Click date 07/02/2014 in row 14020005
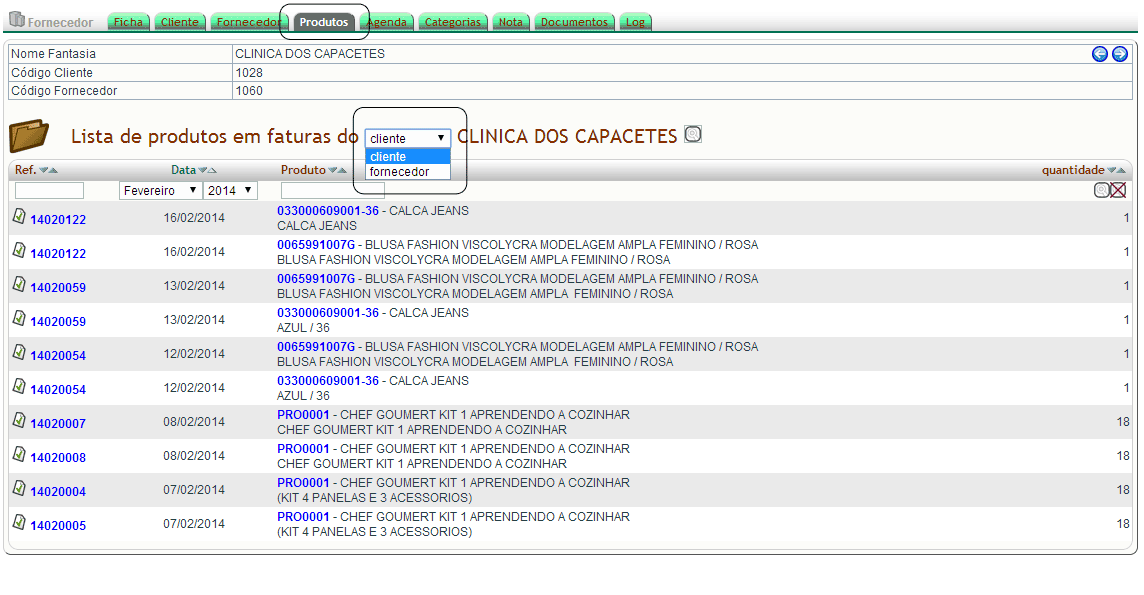1144x595 pixels. click(194, 524)
